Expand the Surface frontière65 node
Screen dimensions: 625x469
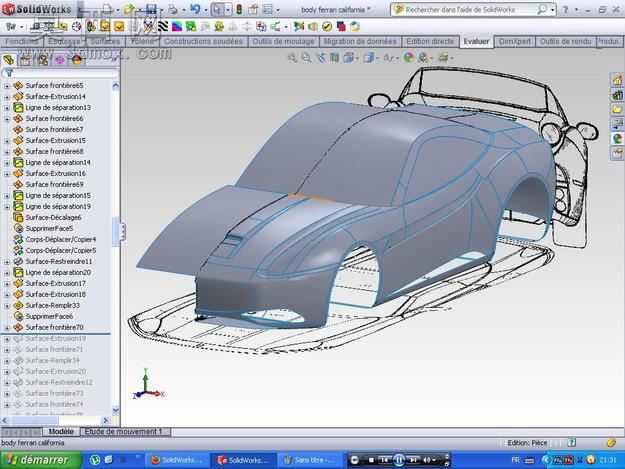coord(6,86)
